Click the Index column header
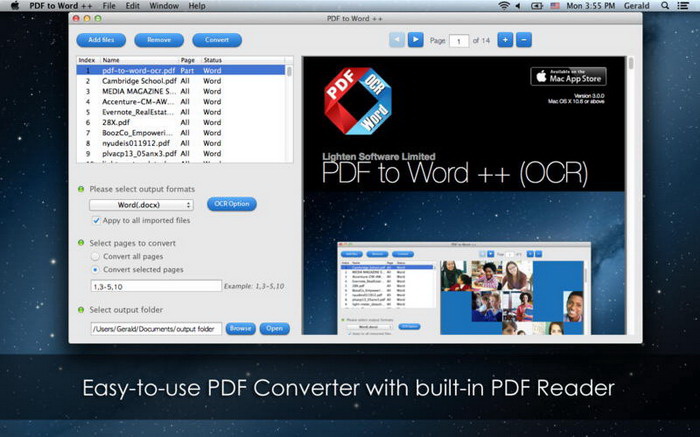700x437 pixels. (88, 60)
